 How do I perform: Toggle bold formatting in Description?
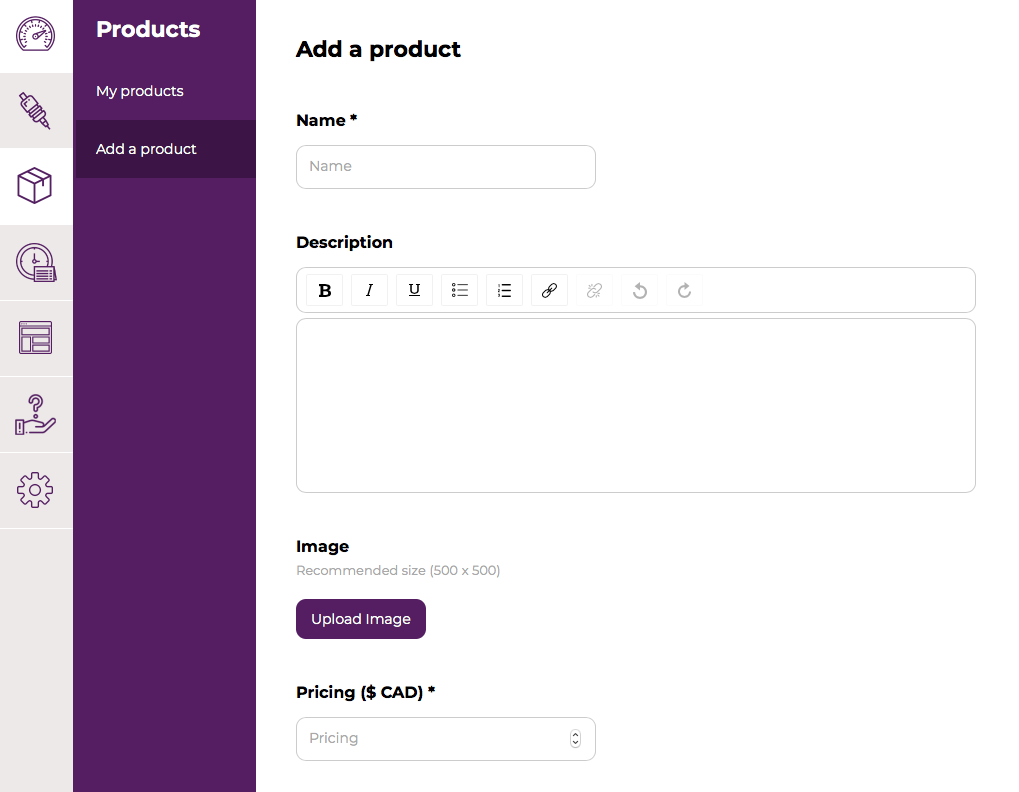tap(324, 290)
